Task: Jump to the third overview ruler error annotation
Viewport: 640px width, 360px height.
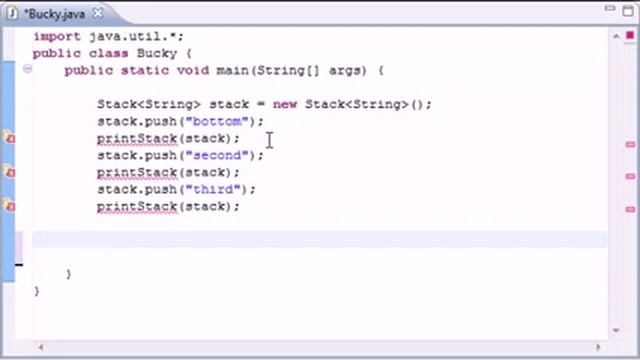Action: pos(630,209)
